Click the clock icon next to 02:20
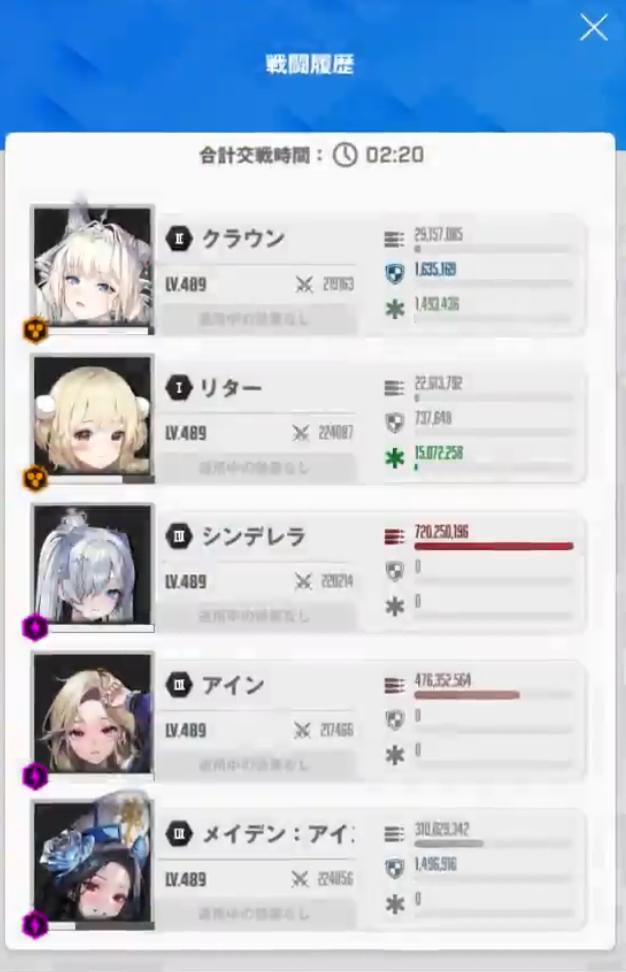The height and width of the screenshot is (972, 626). 345,154
